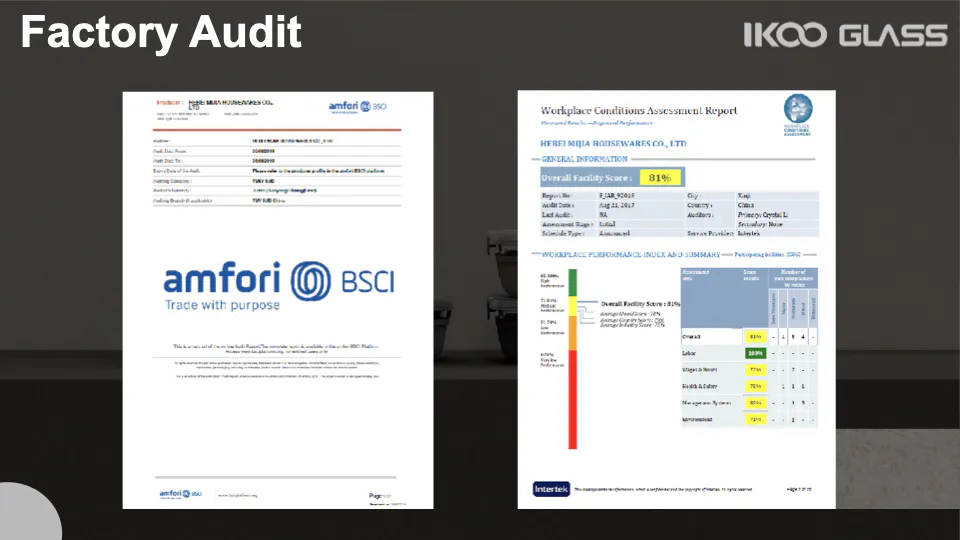Click the GENERAL INFORMATION section heading

tap(584, 159)
